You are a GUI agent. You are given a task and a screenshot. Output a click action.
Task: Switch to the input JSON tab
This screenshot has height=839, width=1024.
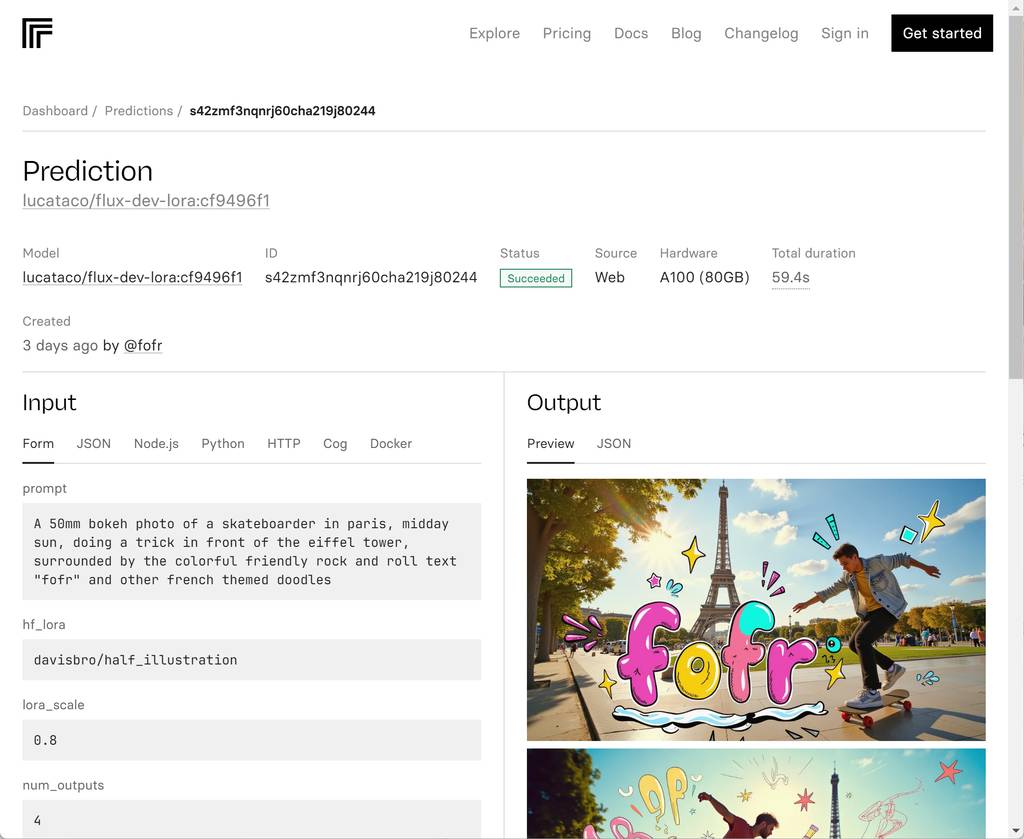pyautogui.click(x=94, y=443)
